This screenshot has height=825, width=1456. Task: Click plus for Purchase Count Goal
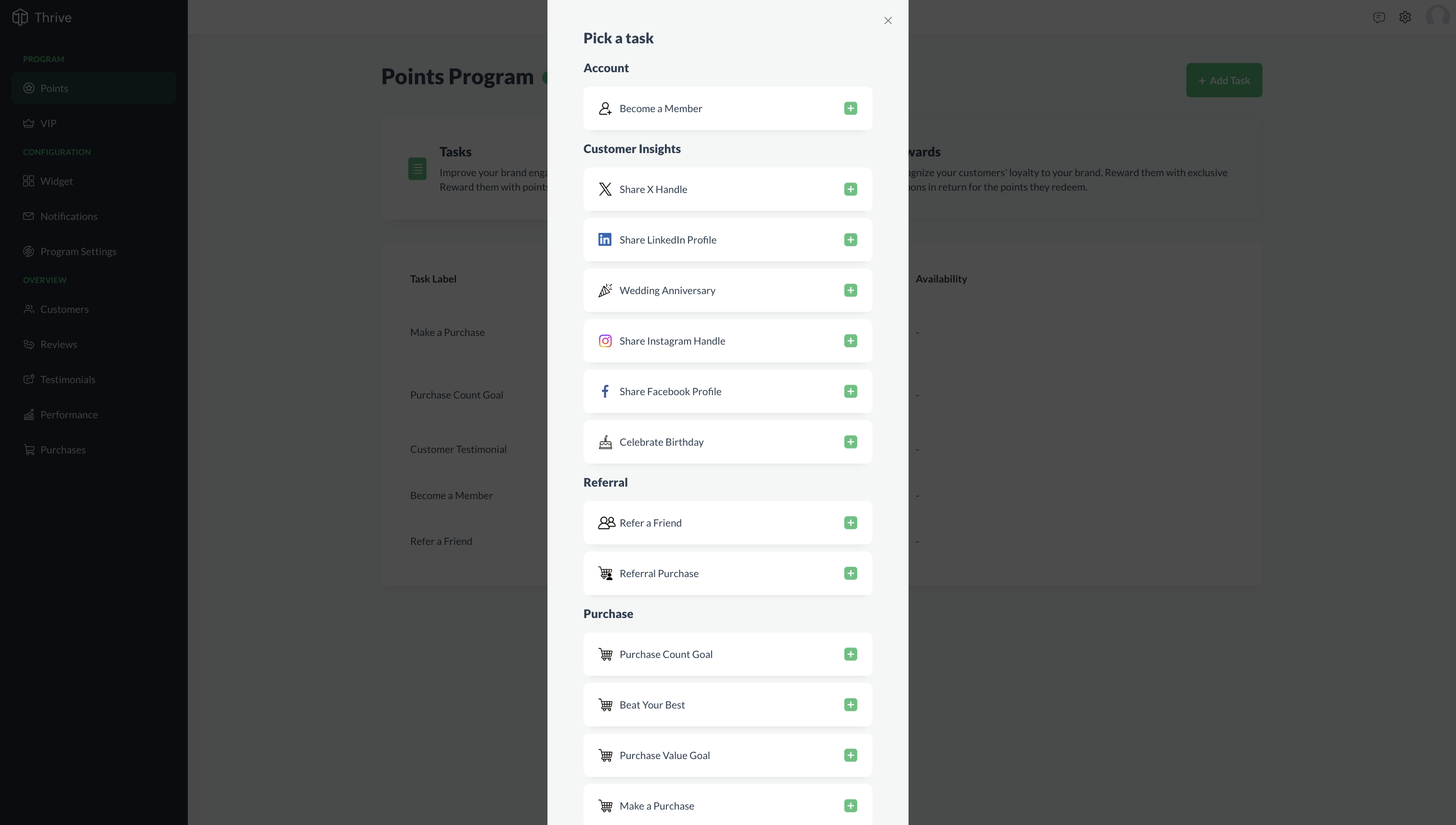[x=850, y=655]
